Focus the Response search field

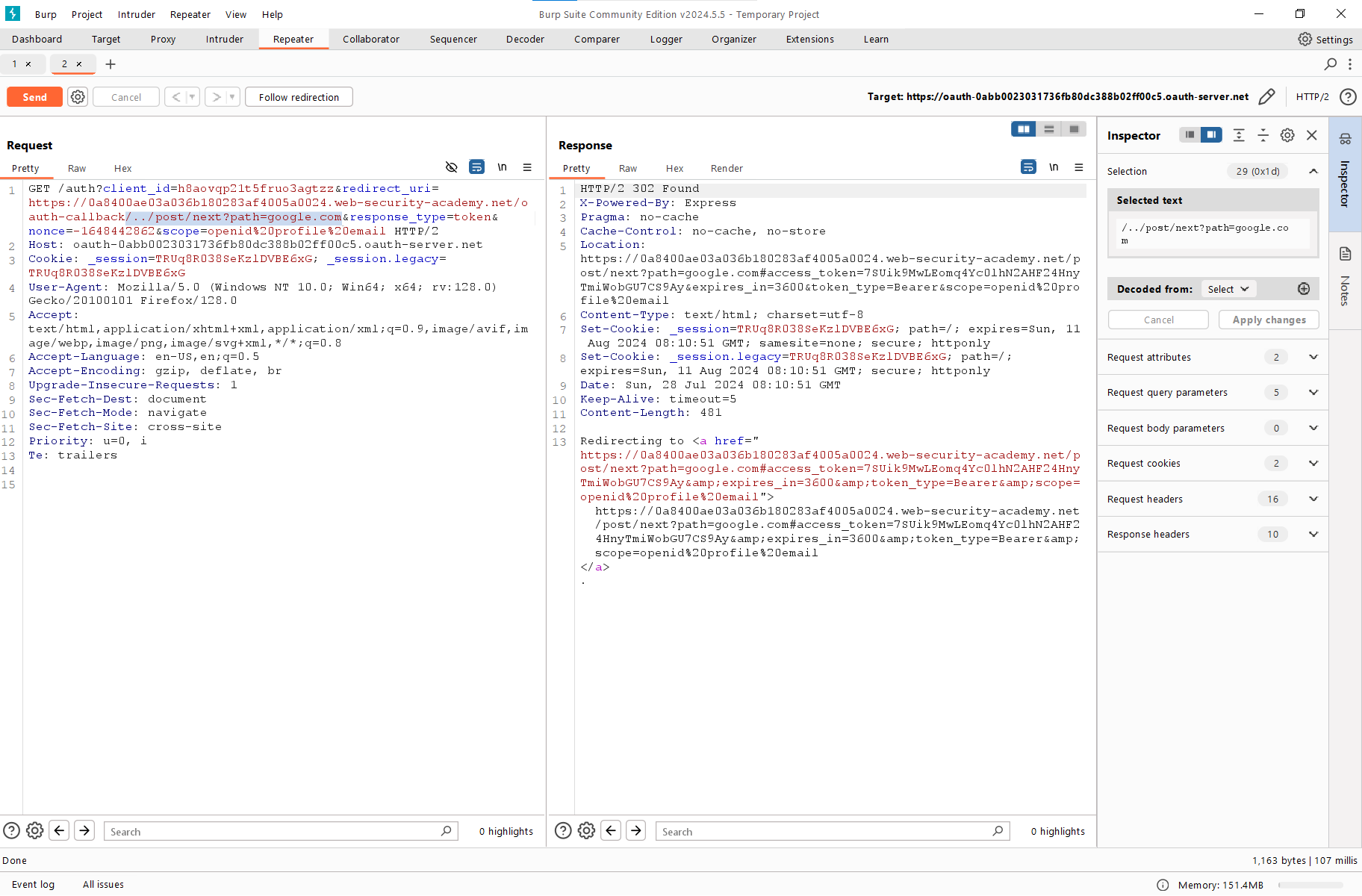tap(833, 831)
